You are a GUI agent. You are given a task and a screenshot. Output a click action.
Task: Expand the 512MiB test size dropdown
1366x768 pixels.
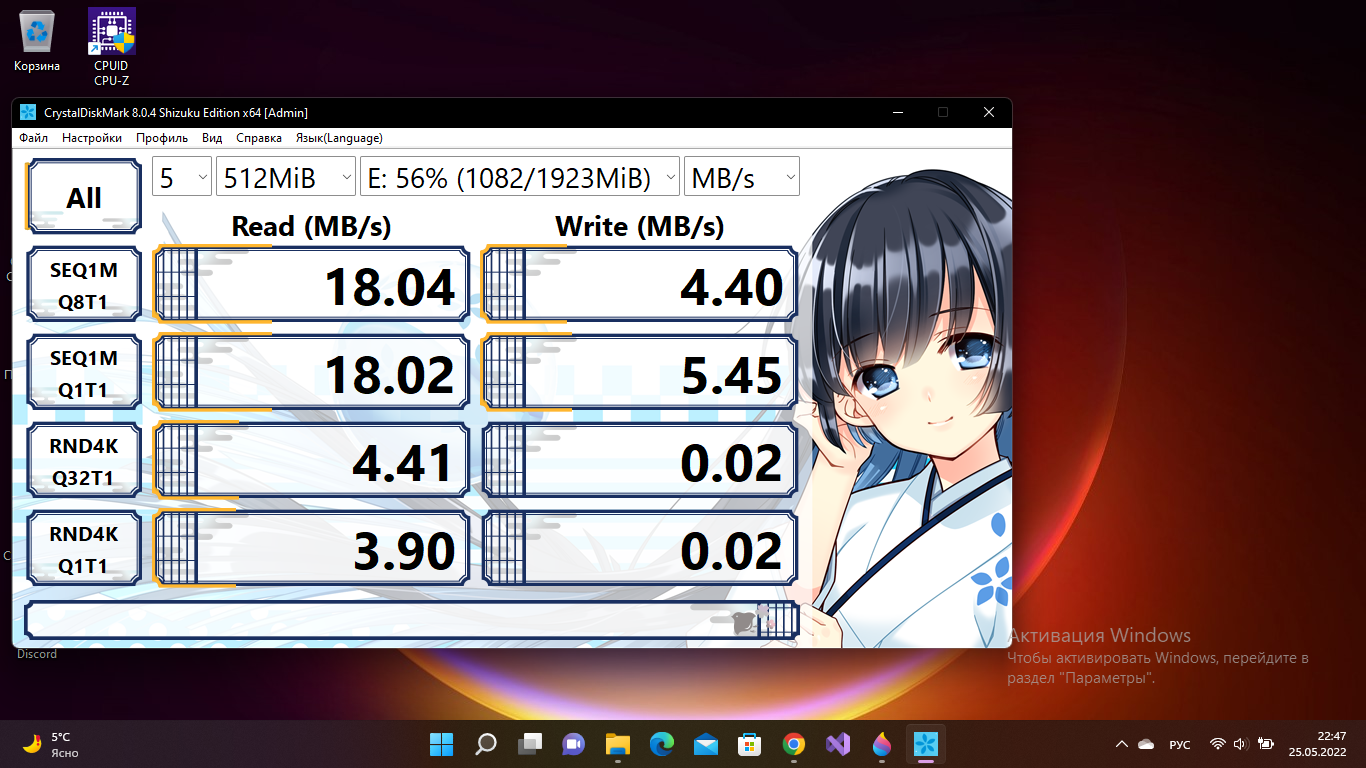(x=286, y=178)
